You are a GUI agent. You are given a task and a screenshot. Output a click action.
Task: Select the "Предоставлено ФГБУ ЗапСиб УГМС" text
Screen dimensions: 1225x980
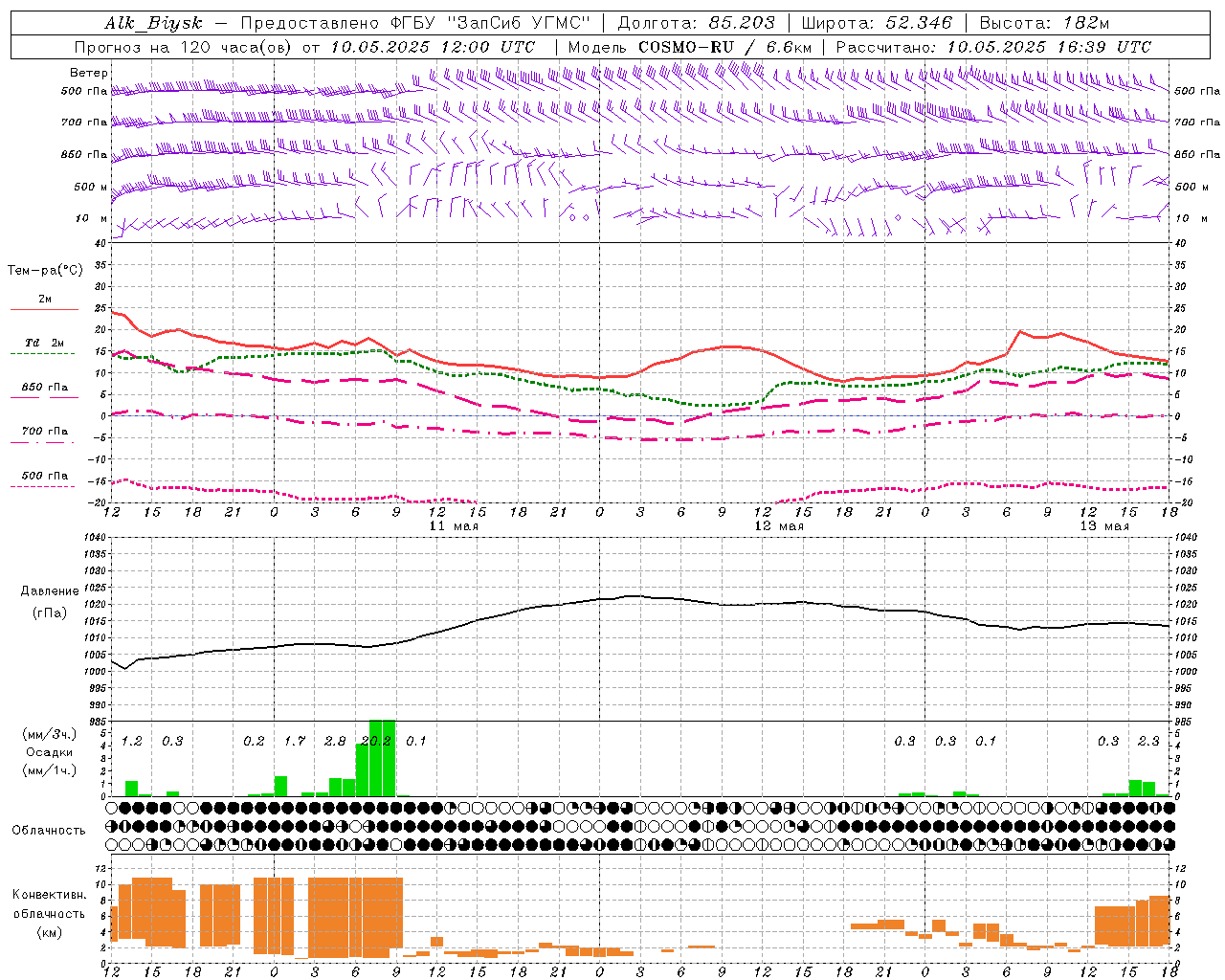coord(415,23)
